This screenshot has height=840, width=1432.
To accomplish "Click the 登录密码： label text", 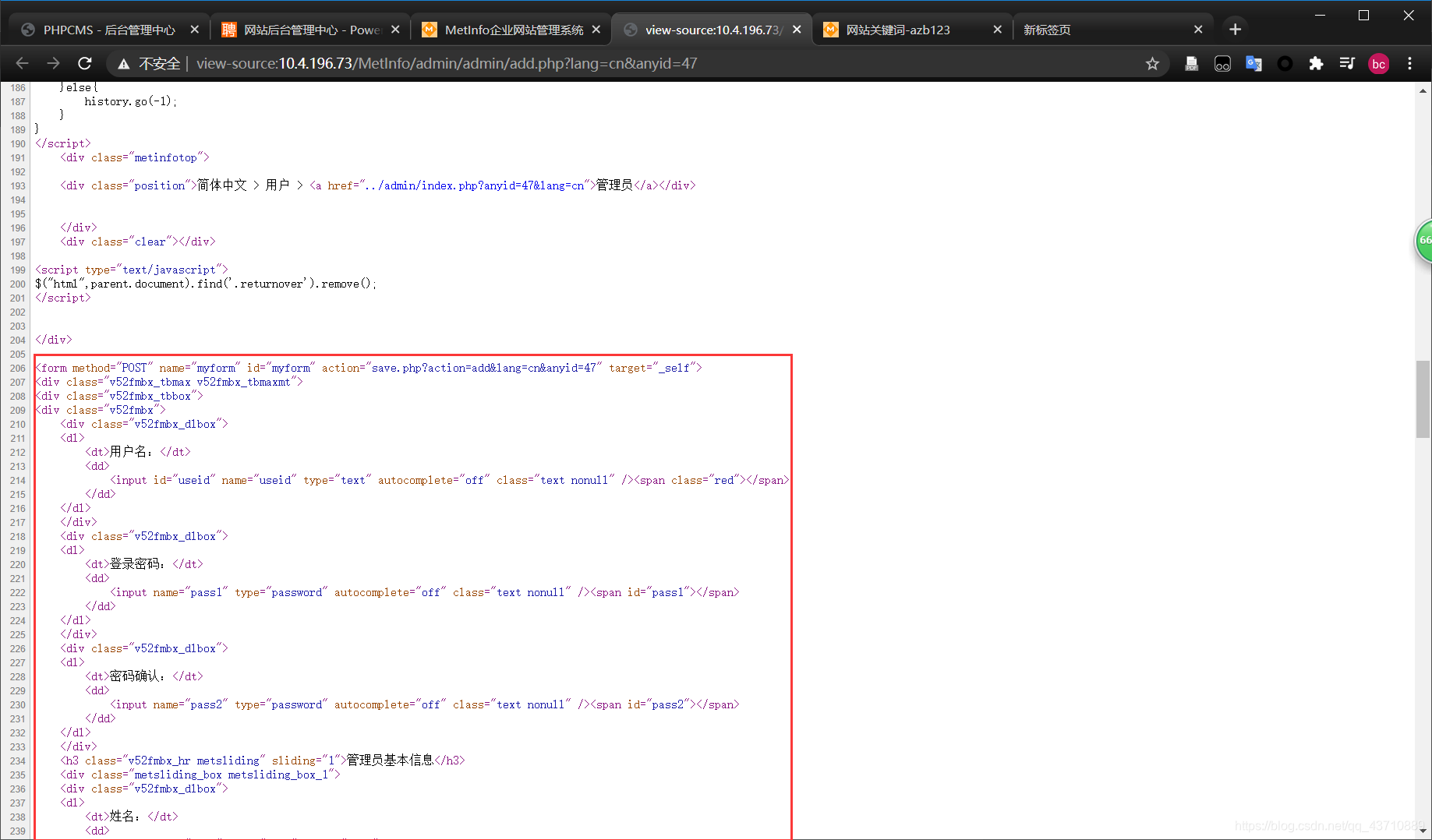I will coord(138,564).
